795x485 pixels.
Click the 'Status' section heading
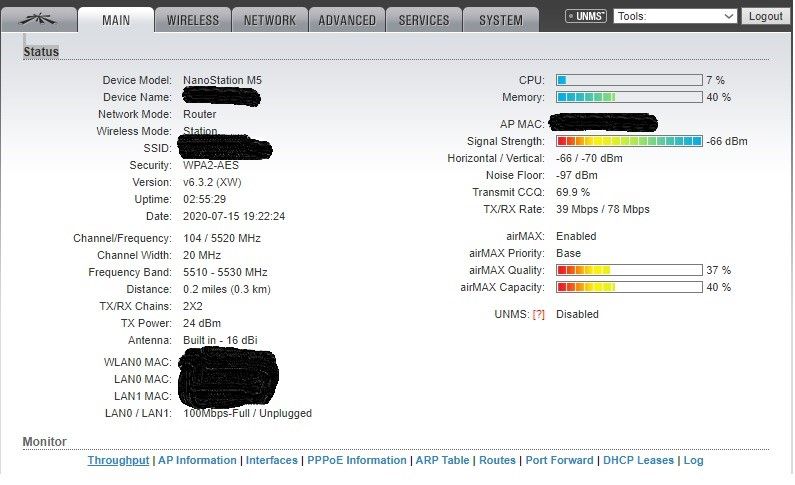click(41, 52)
